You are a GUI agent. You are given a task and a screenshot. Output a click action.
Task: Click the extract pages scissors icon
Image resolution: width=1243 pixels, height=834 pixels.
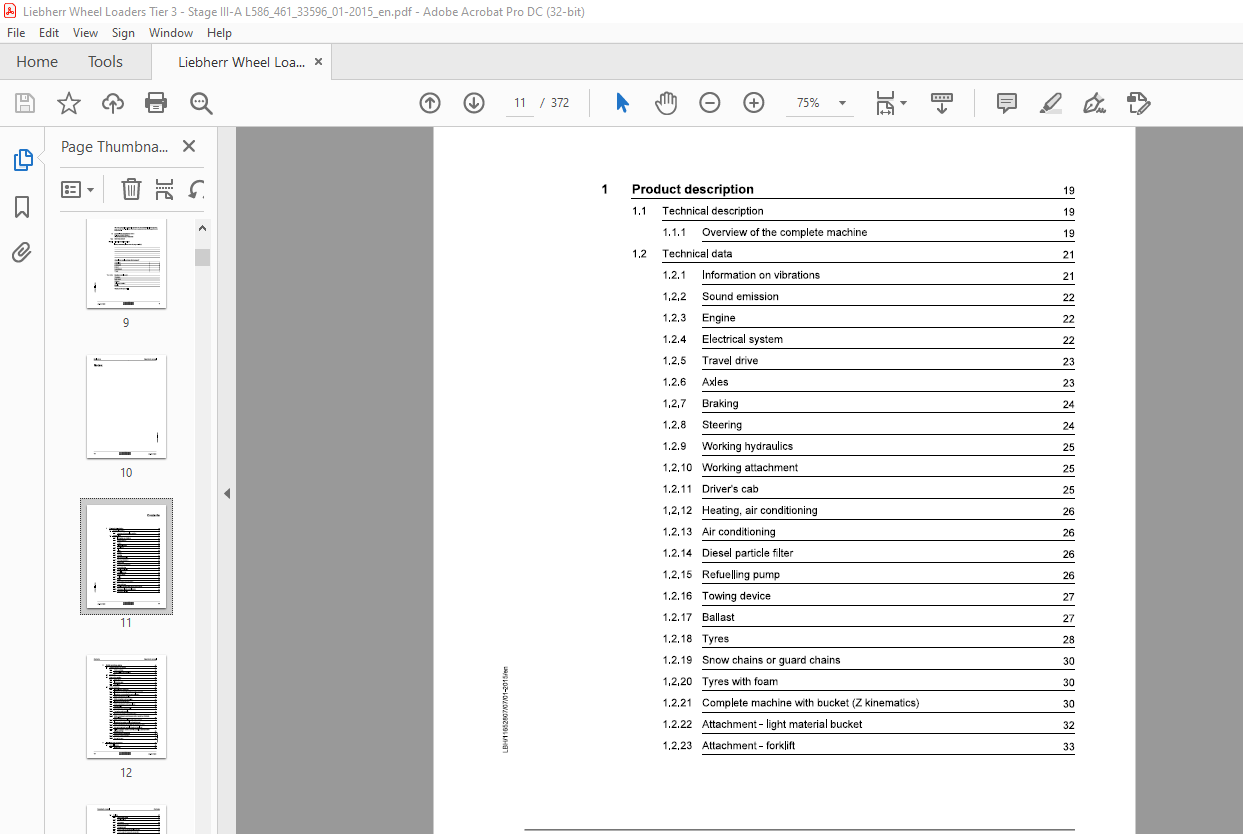165,189
